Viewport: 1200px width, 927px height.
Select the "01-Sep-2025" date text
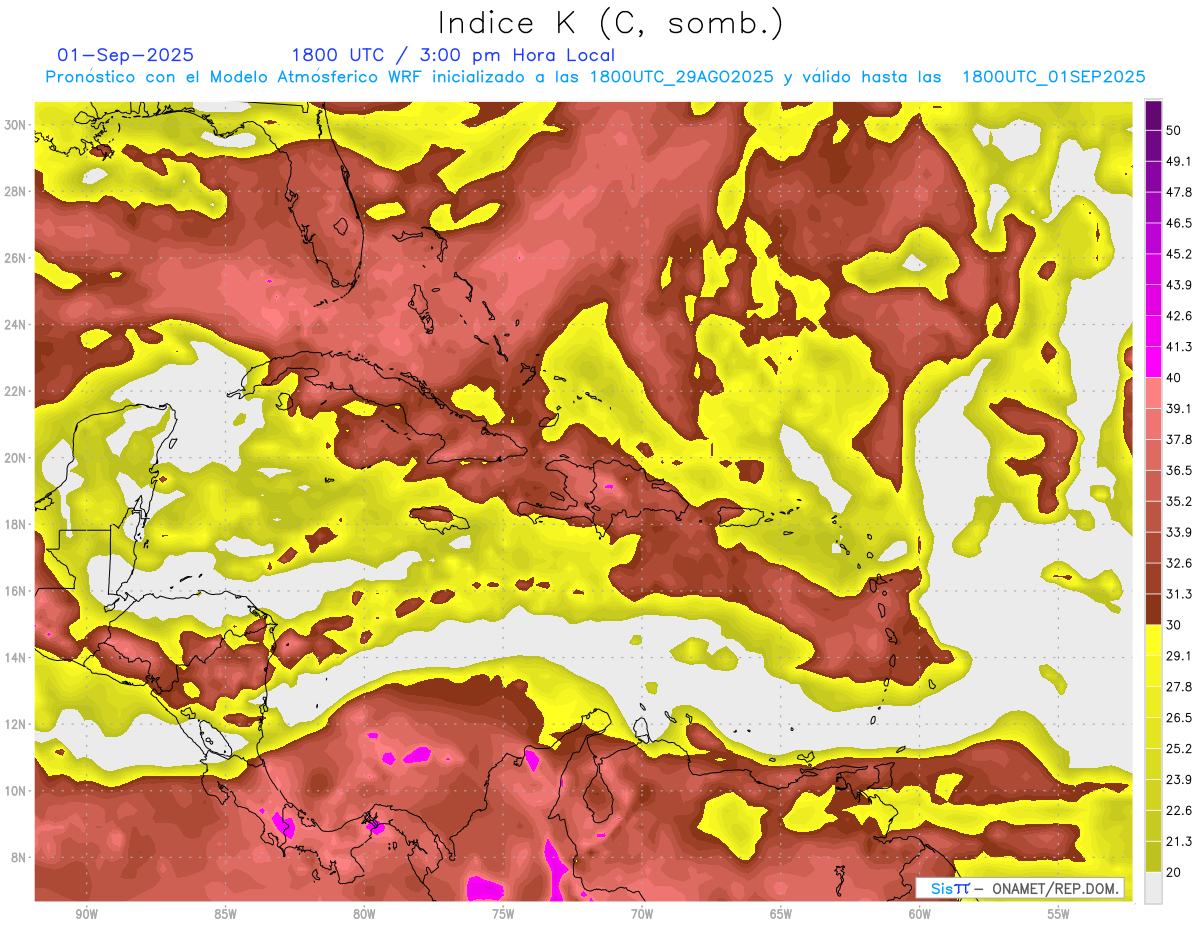coord(126,55)
